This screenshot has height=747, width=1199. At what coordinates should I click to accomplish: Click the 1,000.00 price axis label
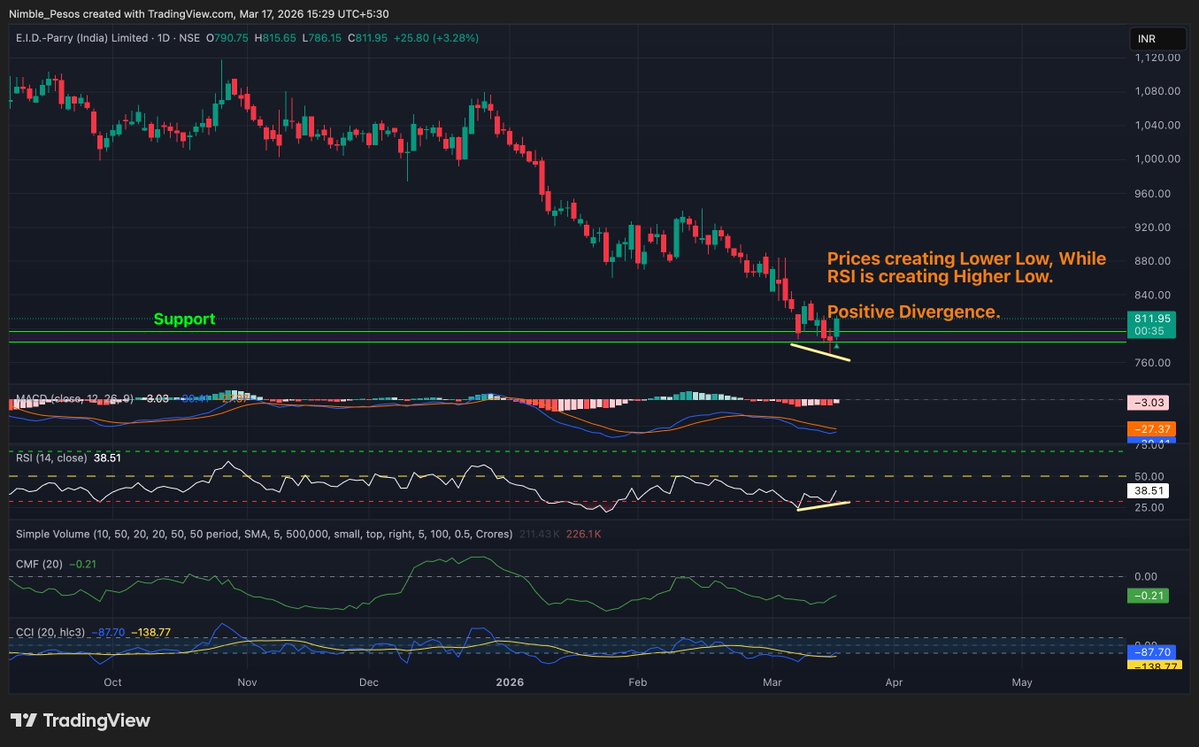[1157, 158]
